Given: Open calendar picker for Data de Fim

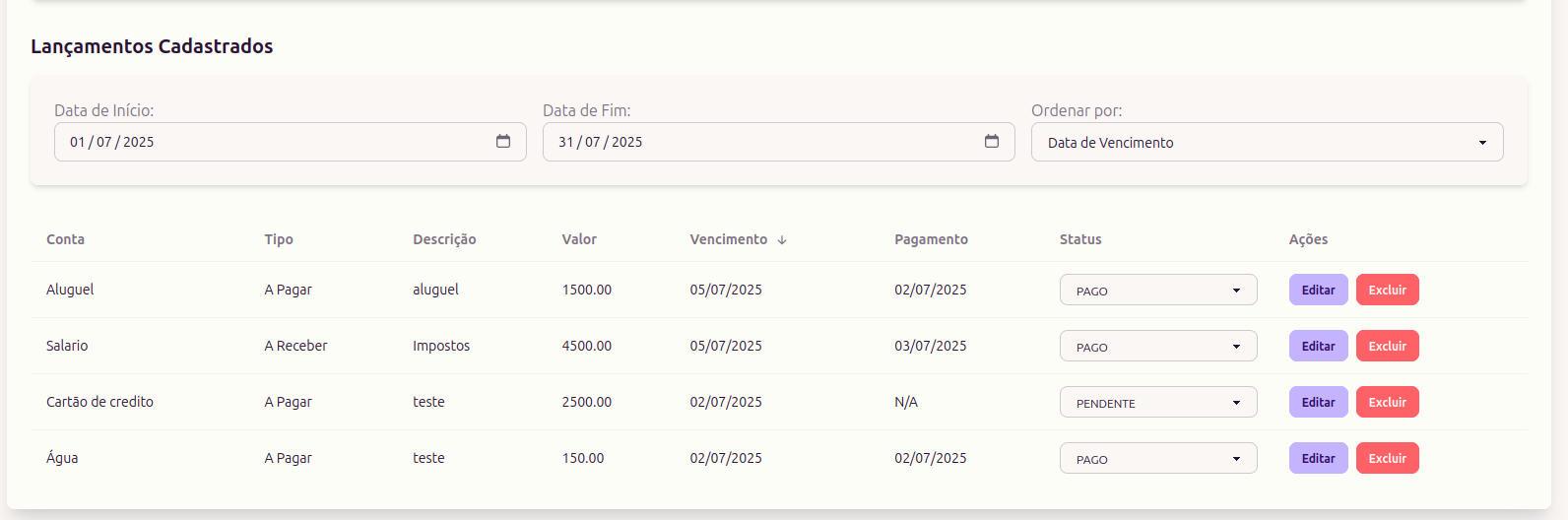Looking at the screenshot, I should 992,142.
